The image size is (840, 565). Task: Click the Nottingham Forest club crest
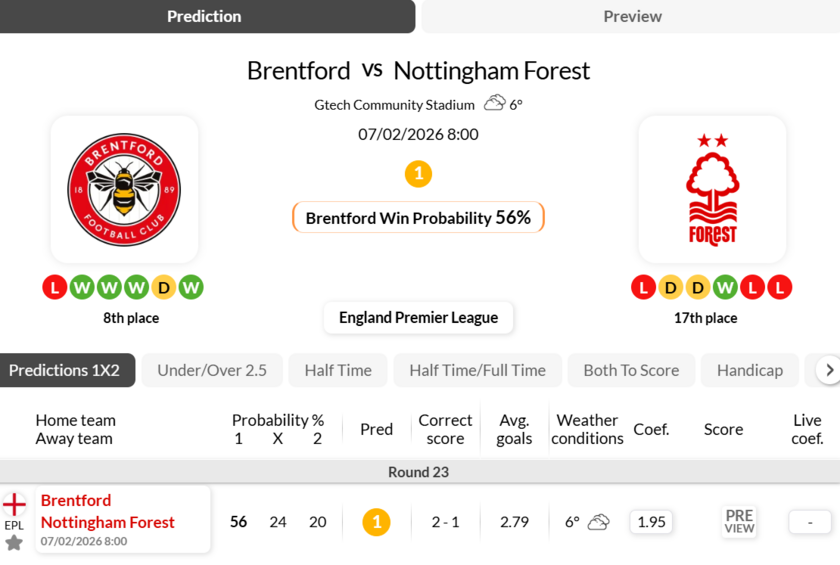coord(712,189)
